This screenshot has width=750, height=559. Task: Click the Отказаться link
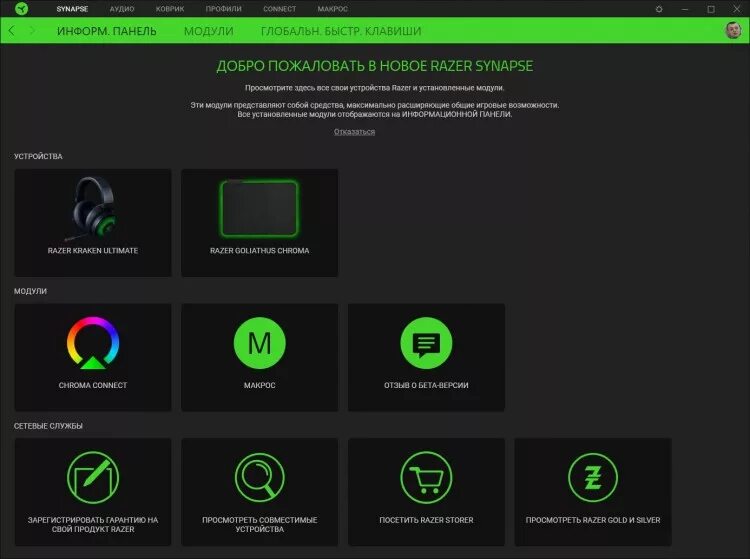pos(354,132)
